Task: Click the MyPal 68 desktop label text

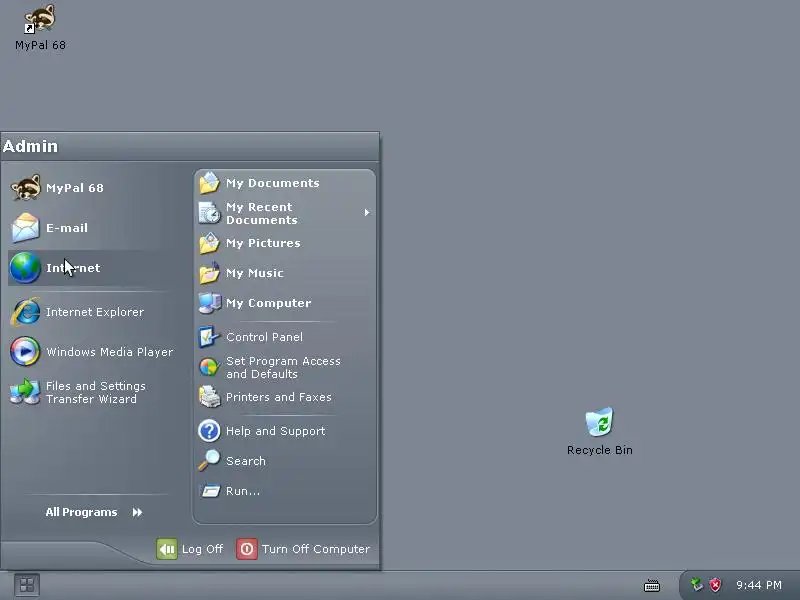Action: point(40,45)
